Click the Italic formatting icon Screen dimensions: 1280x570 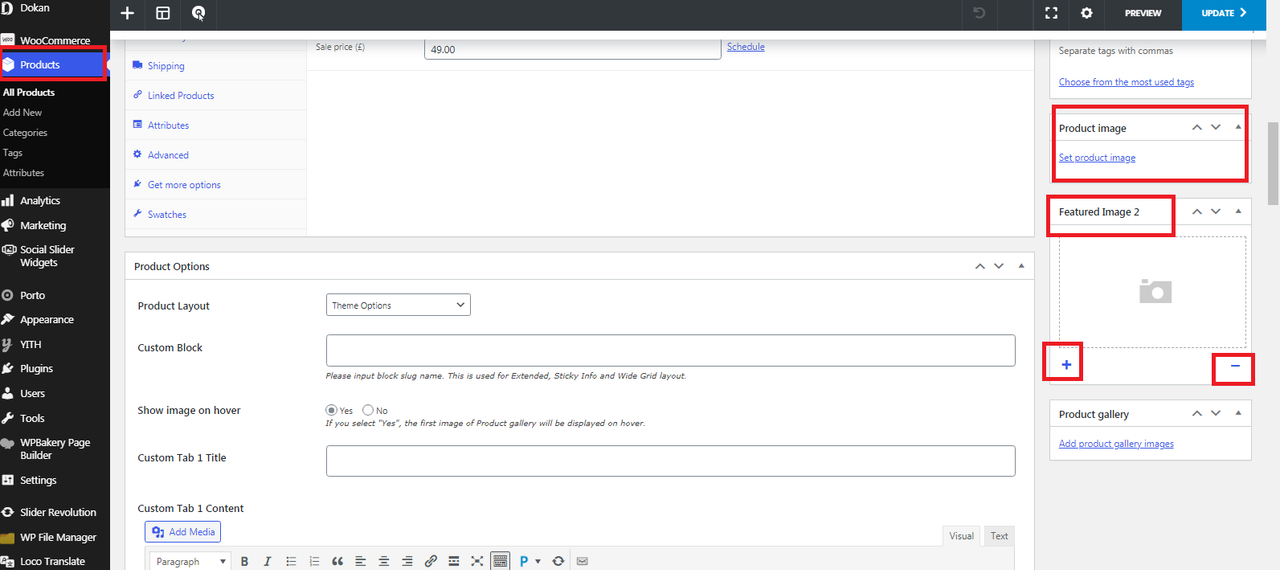tap(267, 561)
